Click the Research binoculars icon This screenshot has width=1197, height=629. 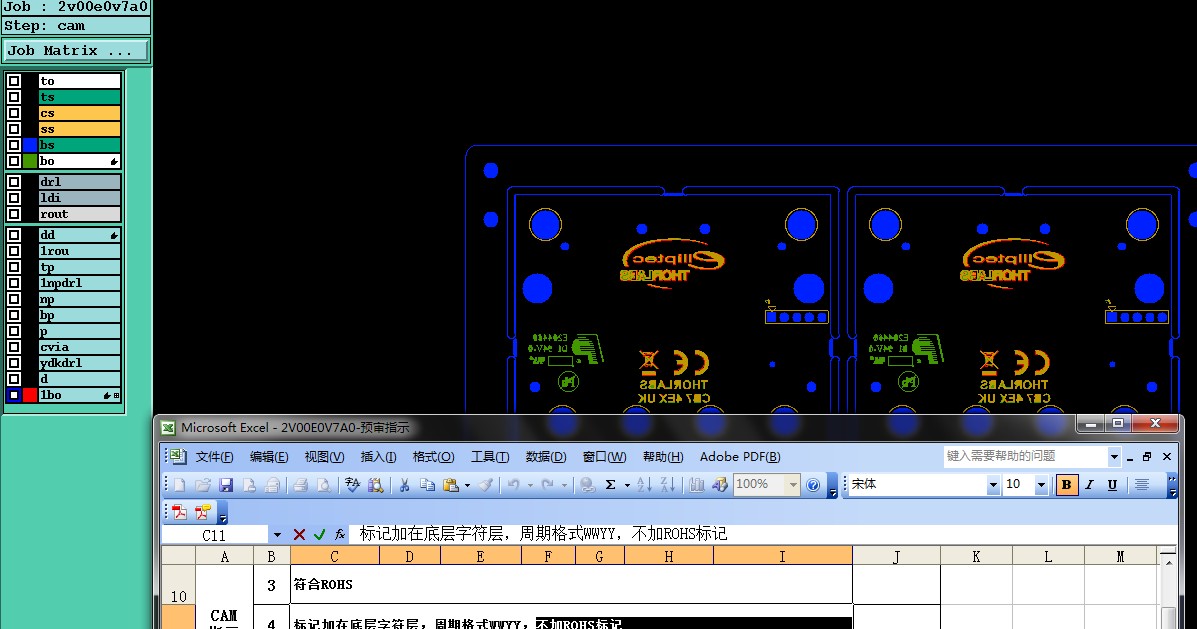pyautogui.click(x=376, y=485)
